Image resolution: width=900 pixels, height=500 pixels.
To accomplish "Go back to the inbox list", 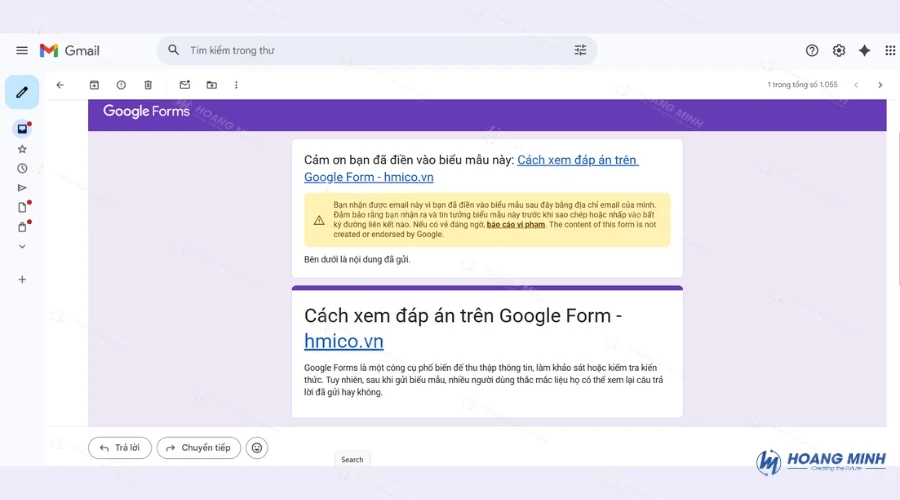I will click(x=60, y=85).
